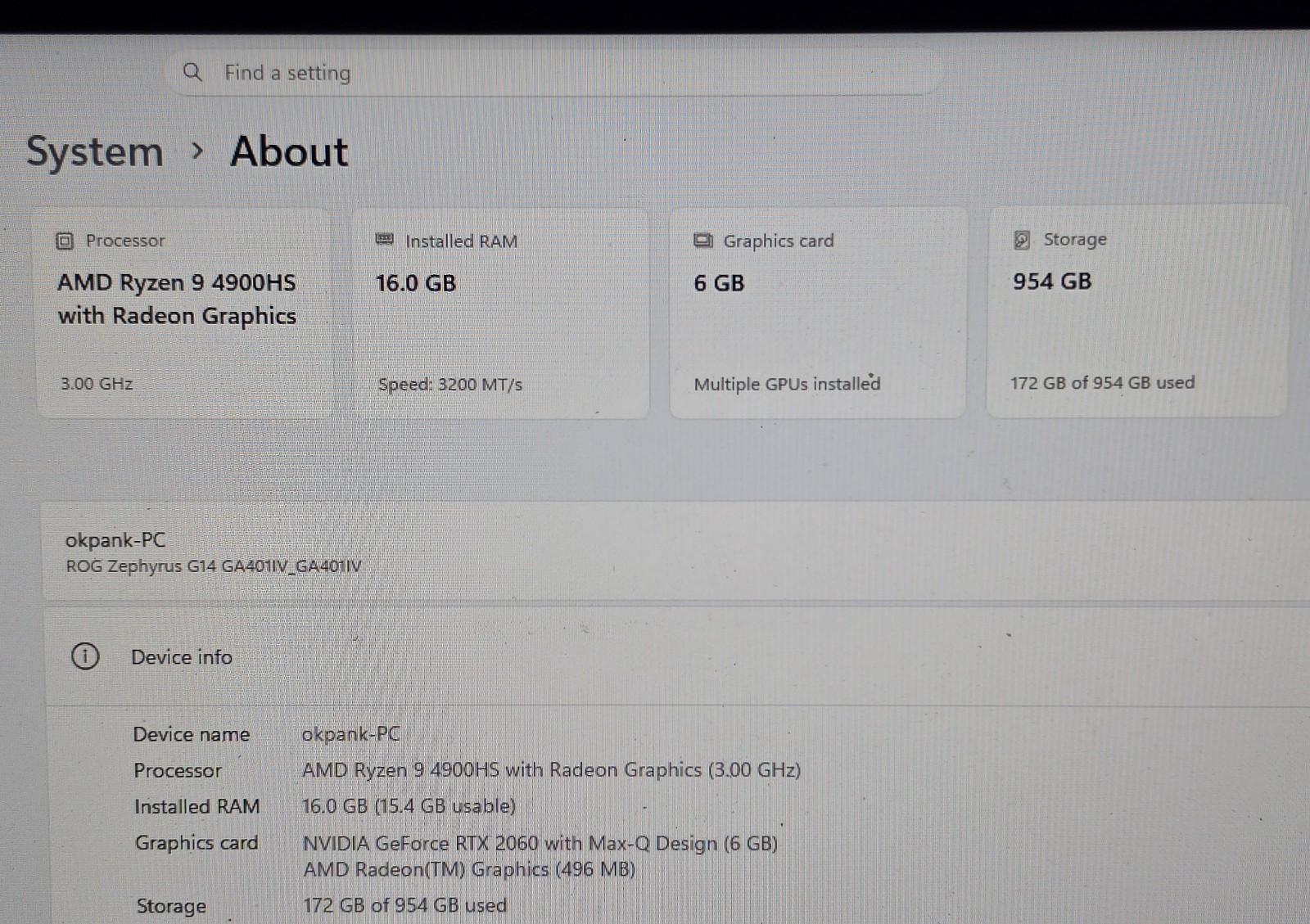The height and width of the screenshot is (924, 1310).
Task: Open the Storage 954 GB card
Action: (x=1137, y=311)
